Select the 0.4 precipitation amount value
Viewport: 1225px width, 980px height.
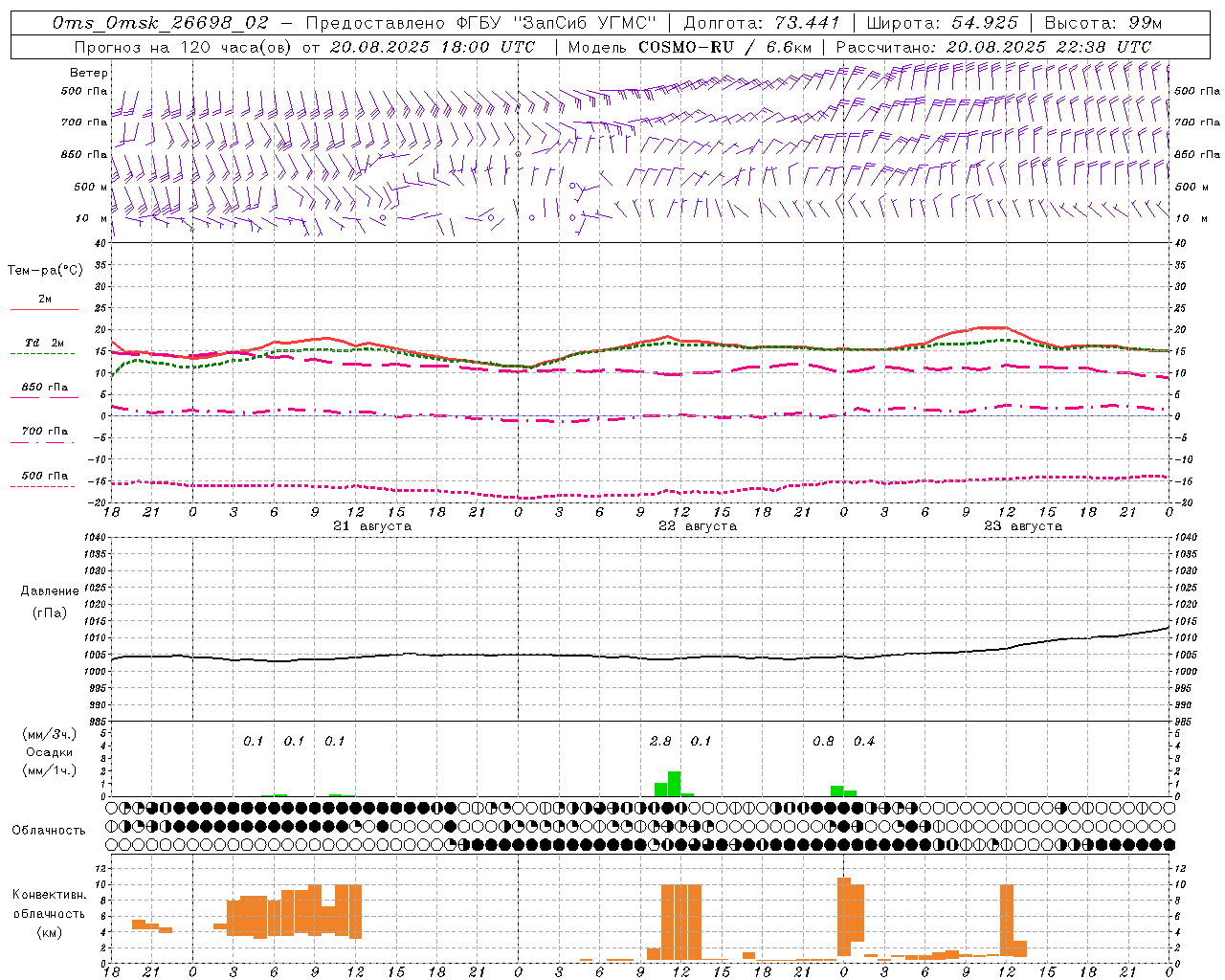[x=864, y=742]
